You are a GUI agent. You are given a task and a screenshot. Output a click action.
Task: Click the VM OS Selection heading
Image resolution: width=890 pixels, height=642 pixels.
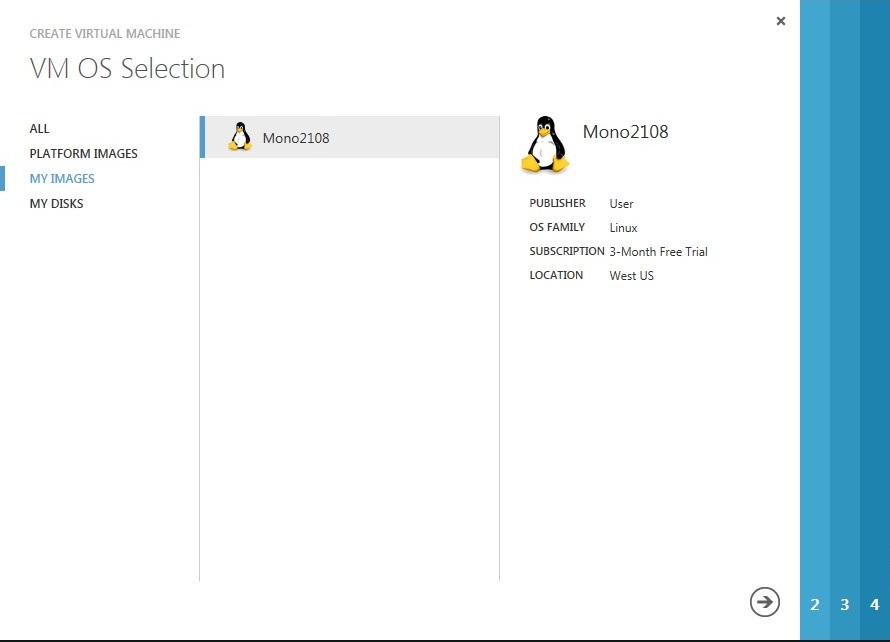click(x=127, y=69)
